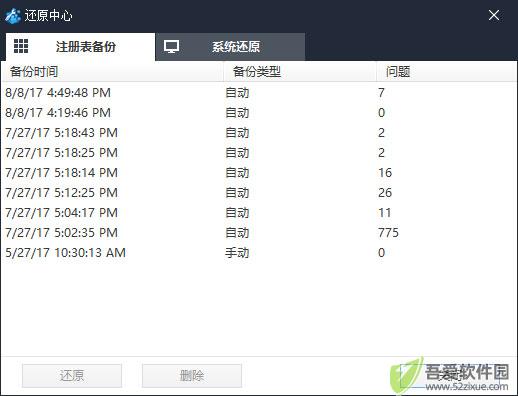
Task: Click the 还原 button
Action: point(72,376)
